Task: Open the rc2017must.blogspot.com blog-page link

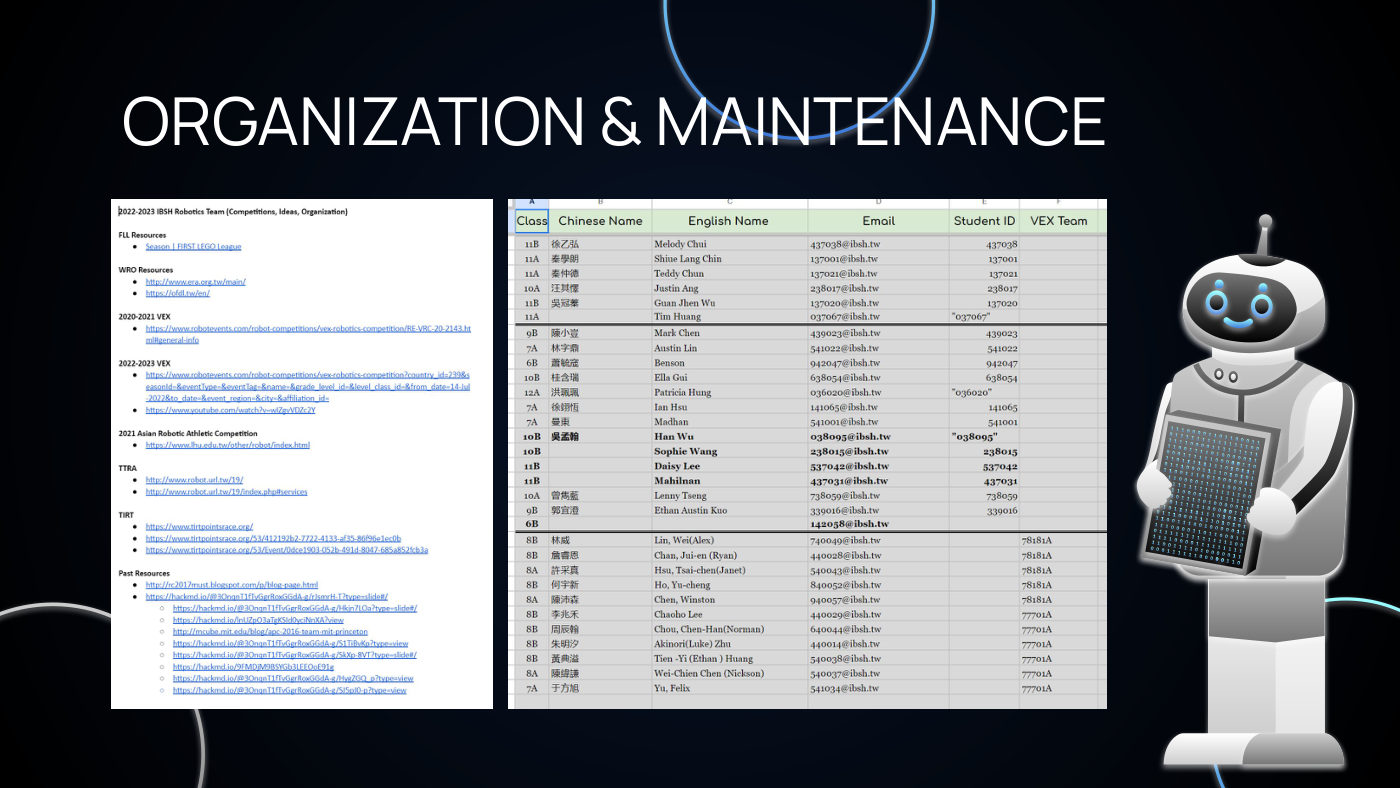Action: [x=231, y=584]
